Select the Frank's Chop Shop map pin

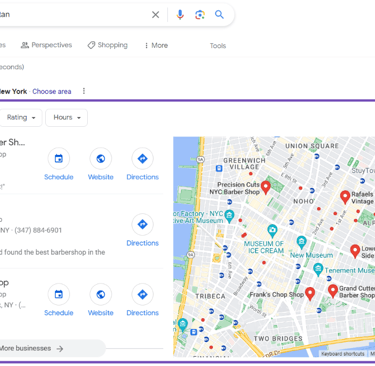[x=310, y=294]
